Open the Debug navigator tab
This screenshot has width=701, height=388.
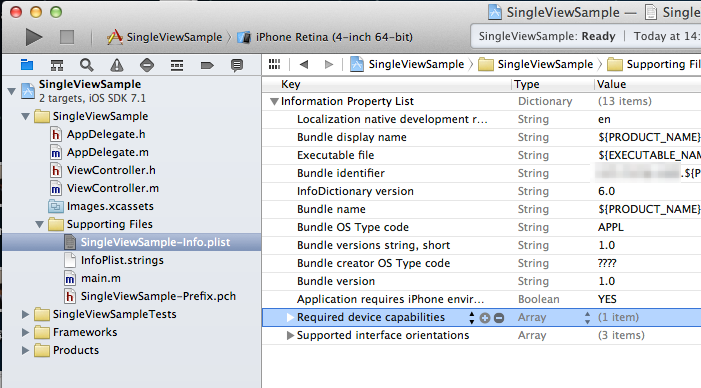tap(177, 65)
